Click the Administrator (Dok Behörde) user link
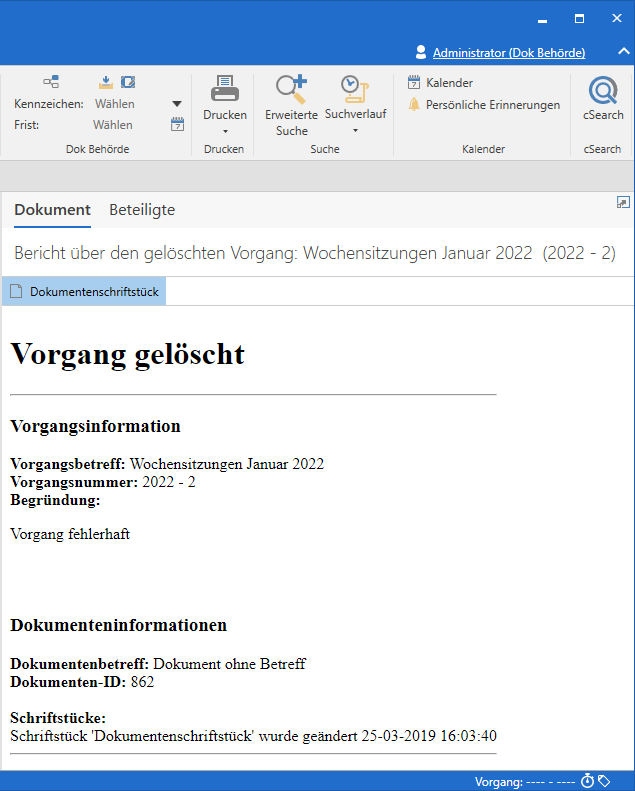635x791 pixels. [508, 52]
